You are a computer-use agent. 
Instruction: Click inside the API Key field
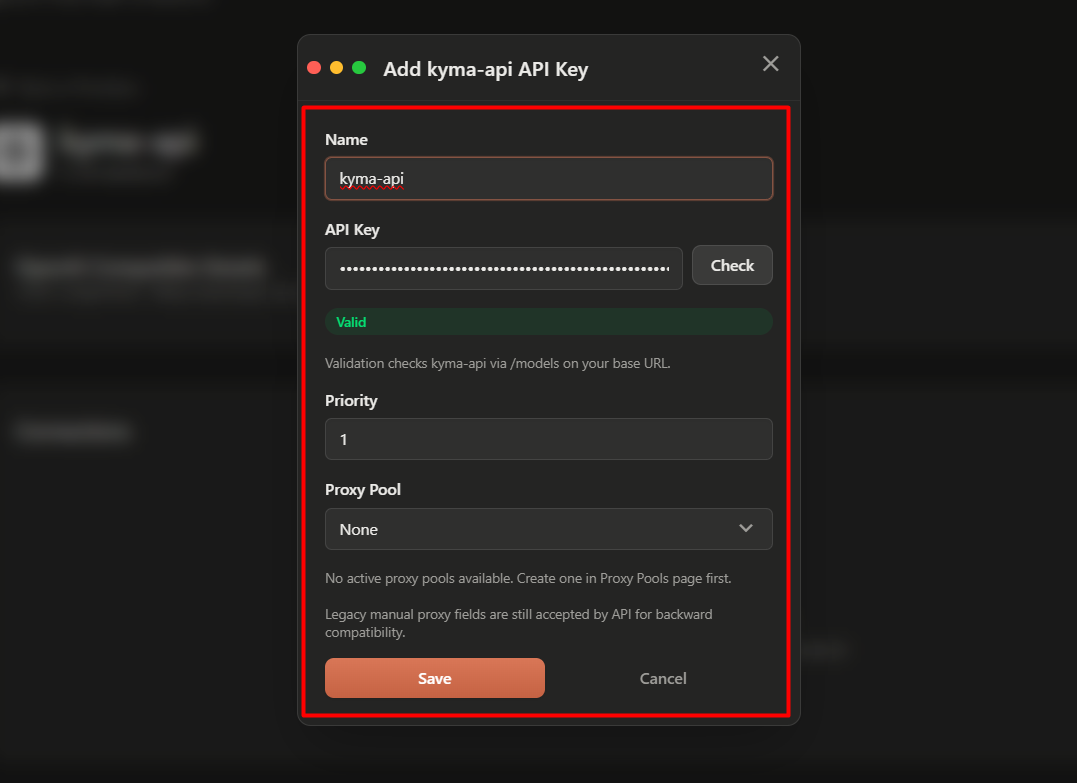[504, 268]
